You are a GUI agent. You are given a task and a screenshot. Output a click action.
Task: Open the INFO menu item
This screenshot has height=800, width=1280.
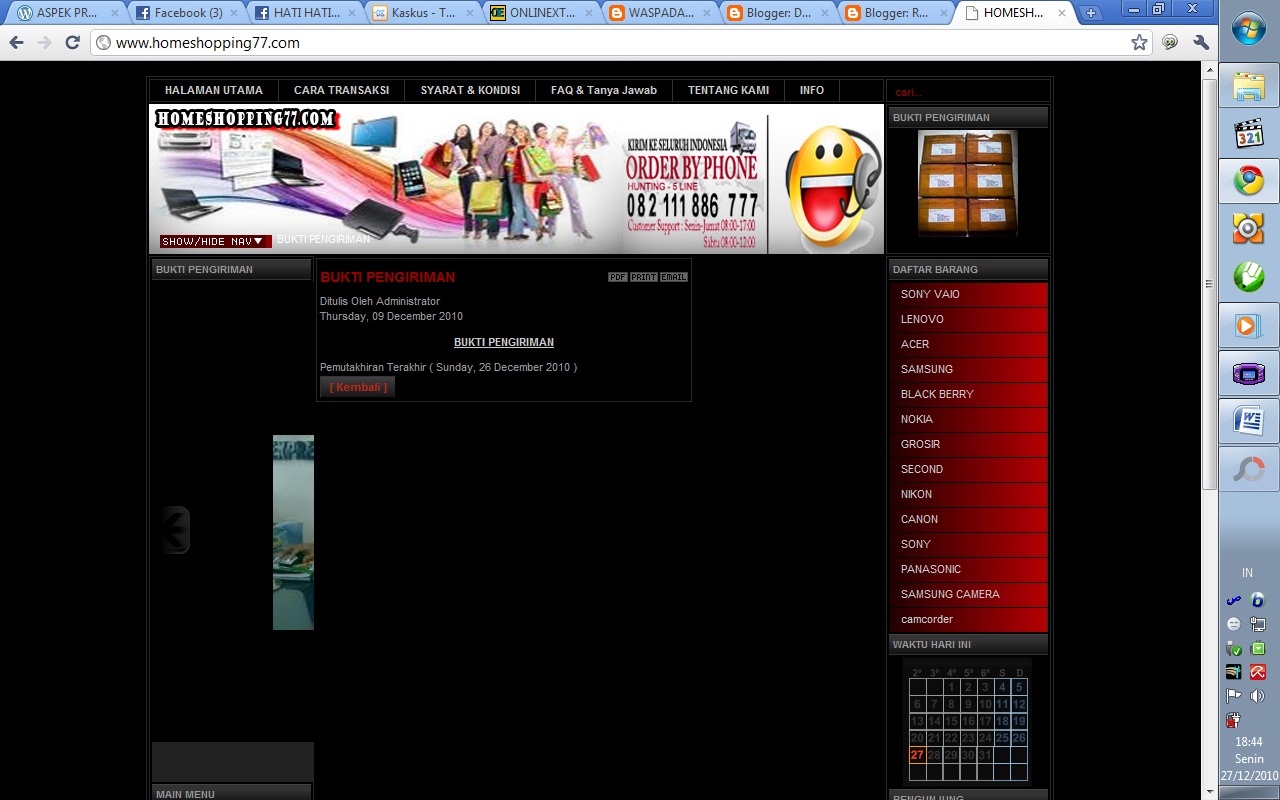pyautogui.click(x=812, y=90)
